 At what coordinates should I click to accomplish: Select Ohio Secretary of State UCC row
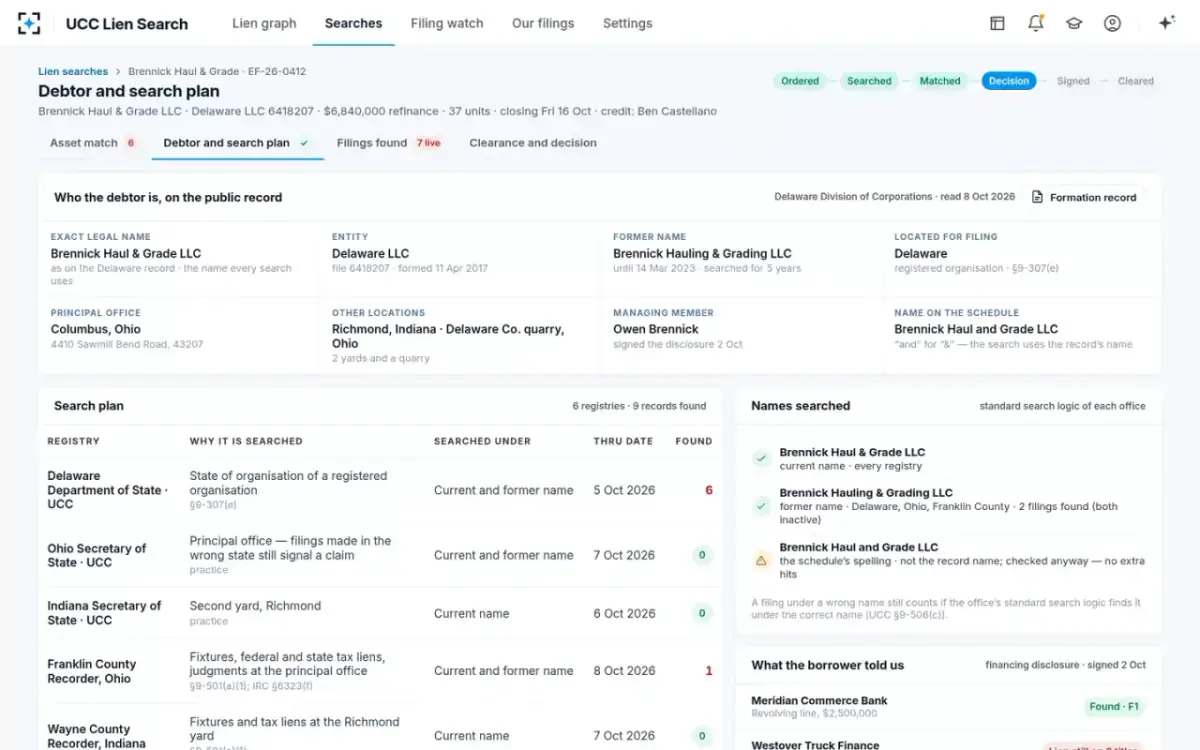(380, 555)
